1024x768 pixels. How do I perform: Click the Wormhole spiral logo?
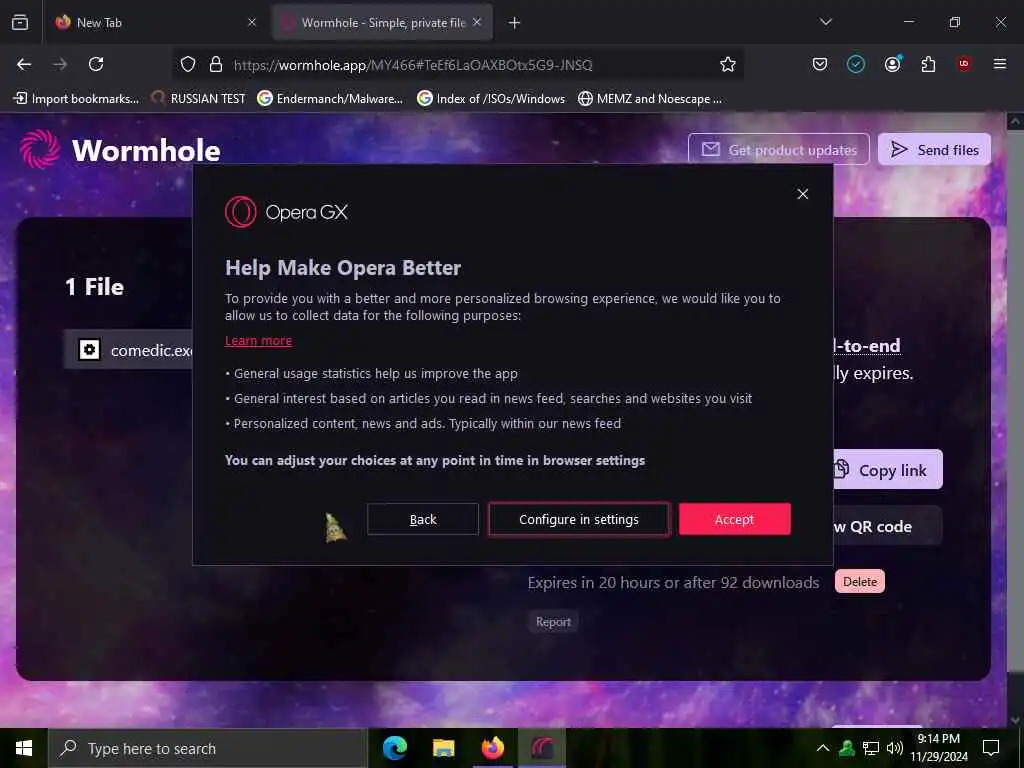pos(40,149)
